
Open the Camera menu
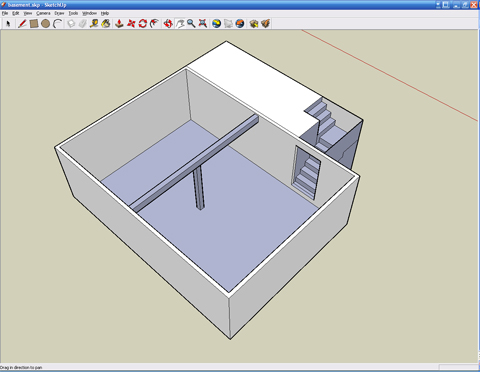(43, 13)
